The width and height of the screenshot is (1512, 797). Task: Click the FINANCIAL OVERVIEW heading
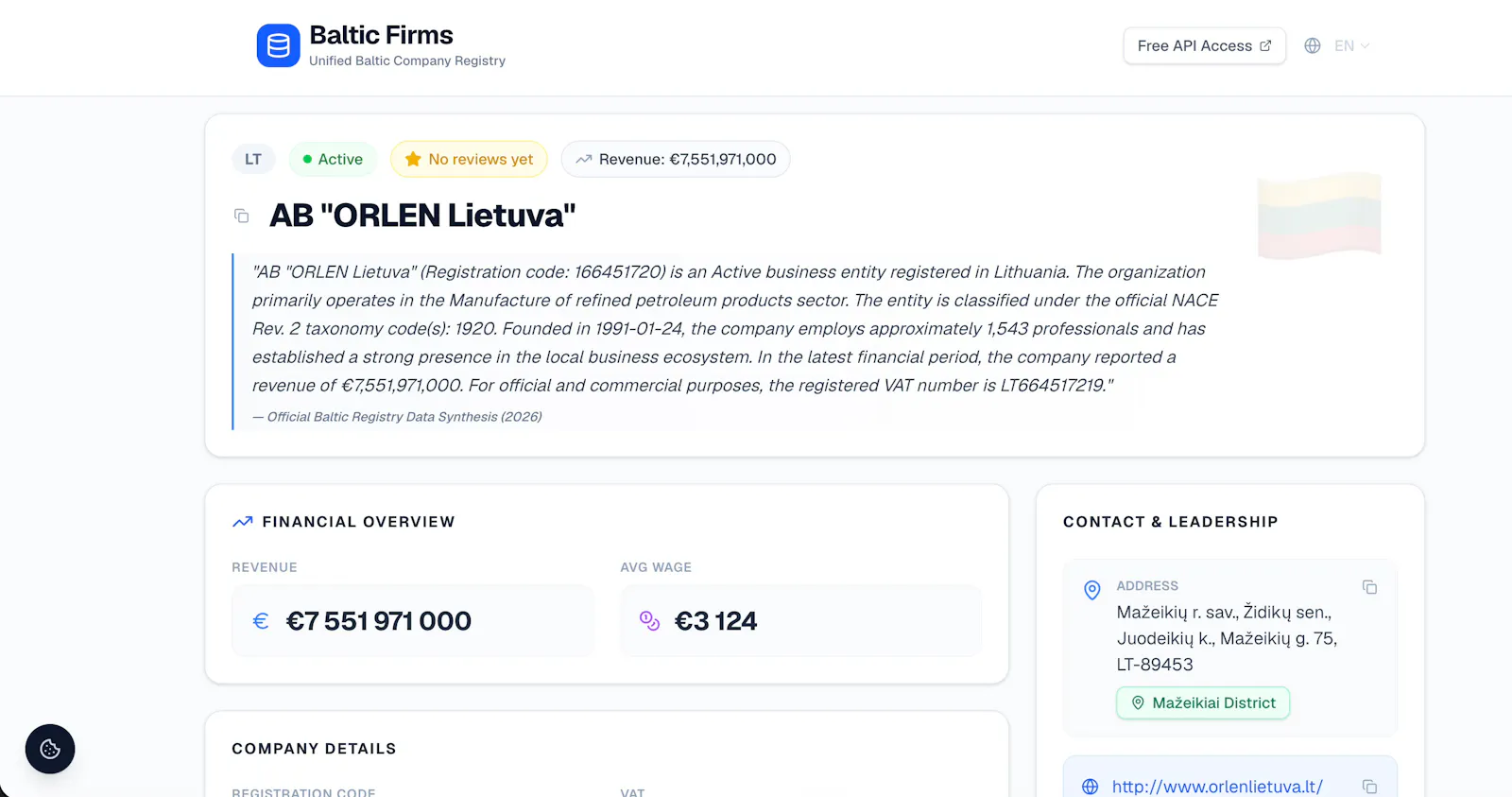tap(358, 522)
